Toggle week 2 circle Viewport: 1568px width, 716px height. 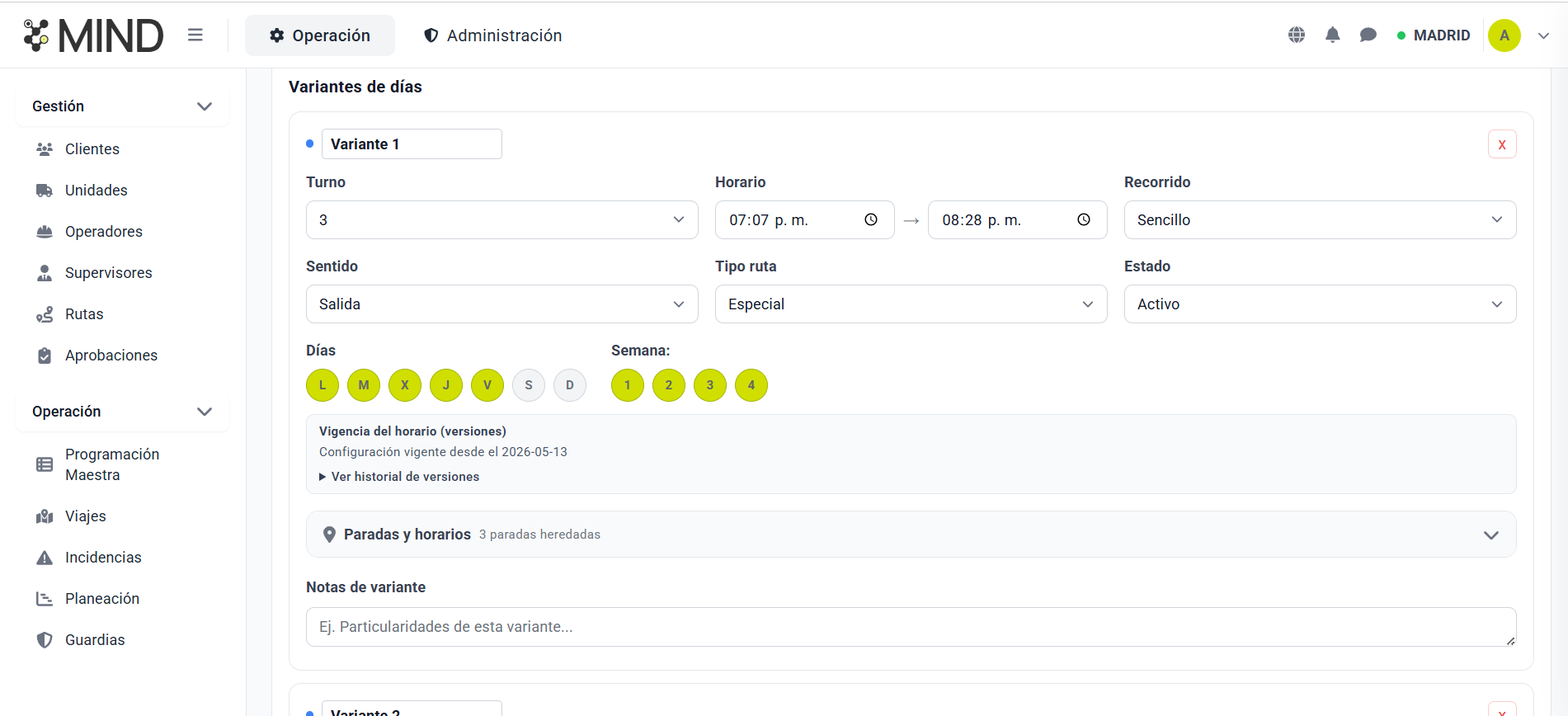pos(669,385)
